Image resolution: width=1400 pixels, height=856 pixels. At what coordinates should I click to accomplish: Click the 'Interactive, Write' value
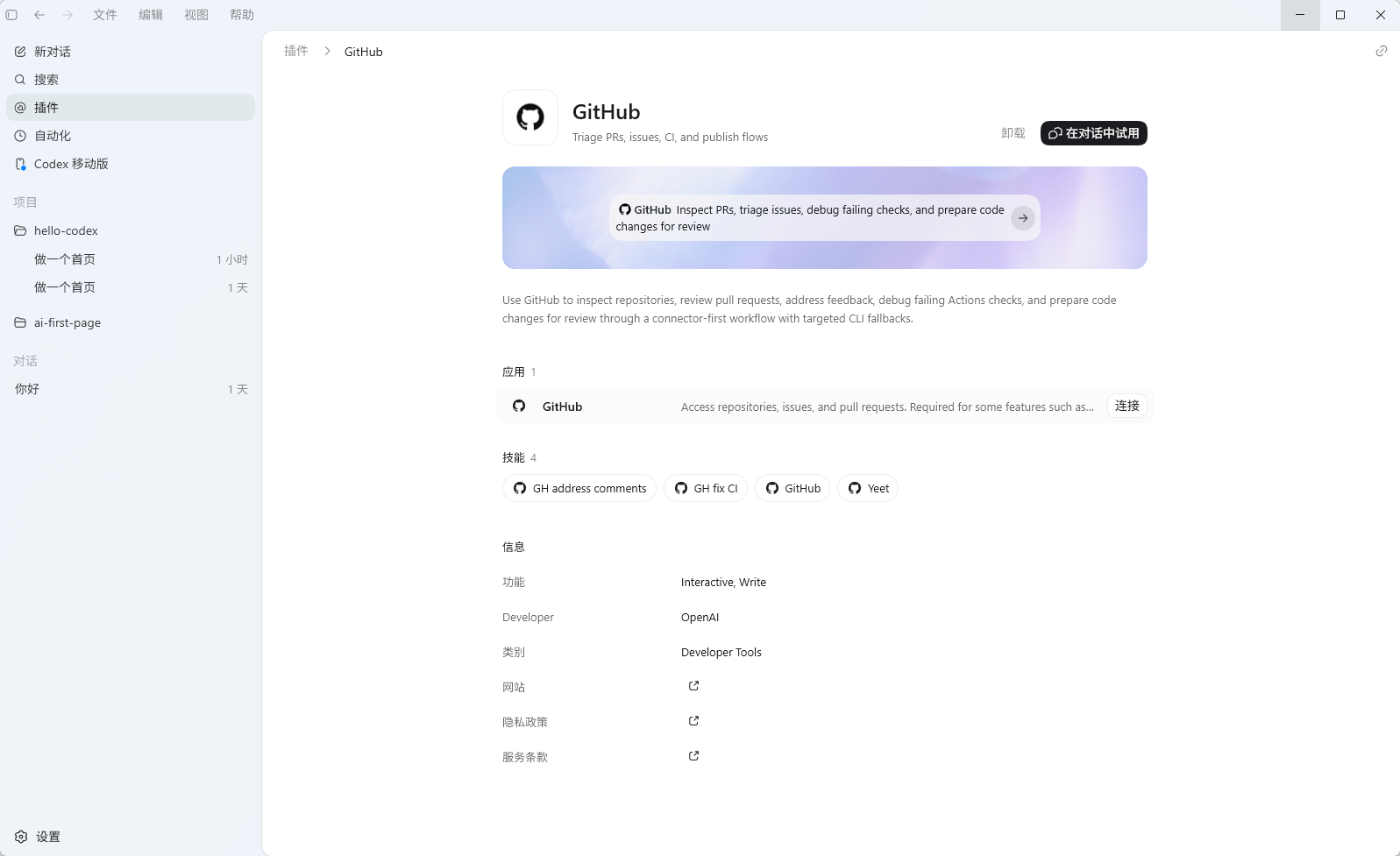(723, 582)
